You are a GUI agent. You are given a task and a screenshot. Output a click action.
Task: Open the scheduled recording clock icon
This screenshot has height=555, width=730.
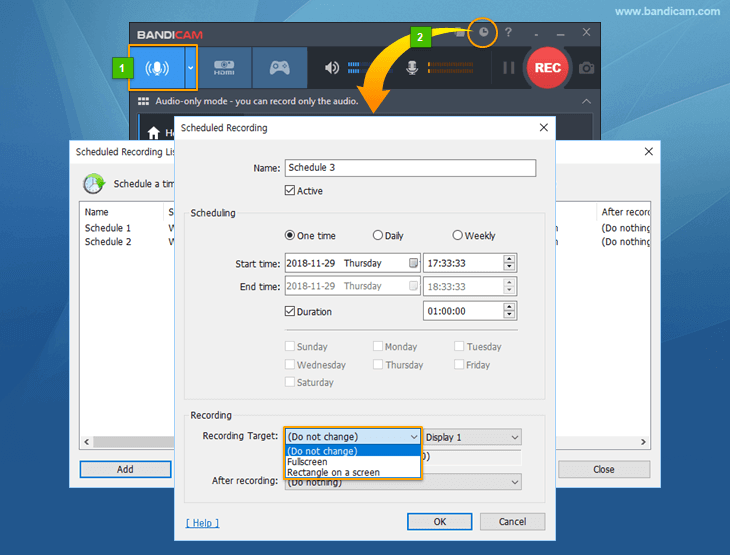(484, 32)
